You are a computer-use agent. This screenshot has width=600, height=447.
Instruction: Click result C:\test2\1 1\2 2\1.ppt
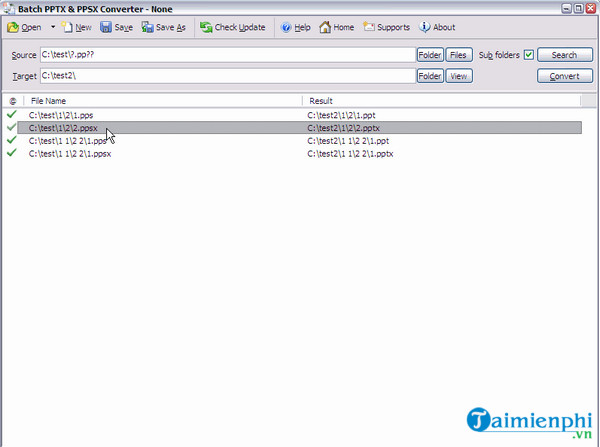pos(348,141)
